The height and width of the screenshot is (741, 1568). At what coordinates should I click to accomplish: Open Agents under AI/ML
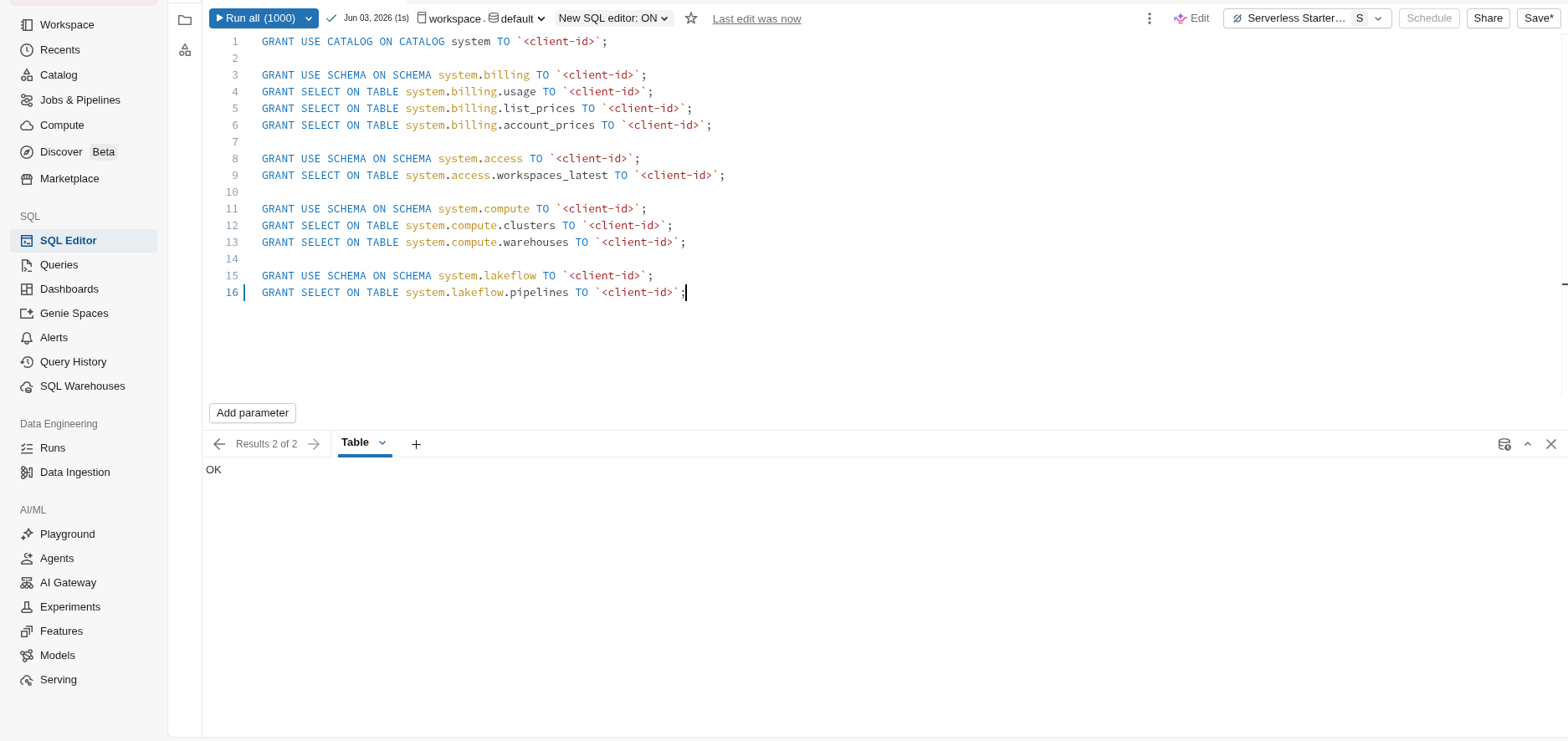[83, 559]
